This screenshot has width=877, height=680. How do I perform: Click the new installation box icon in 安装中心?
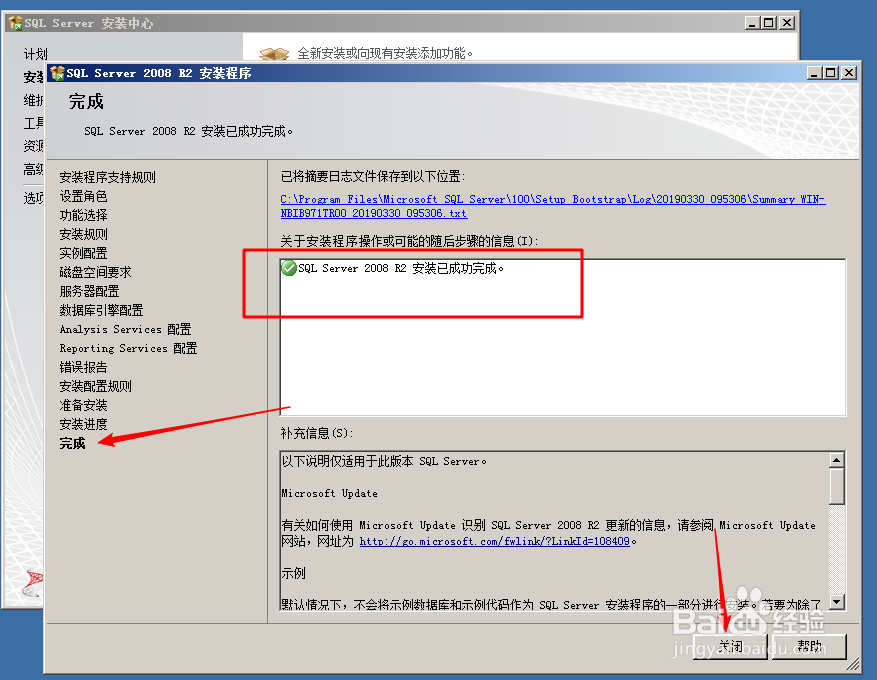(x=274, y=54)
